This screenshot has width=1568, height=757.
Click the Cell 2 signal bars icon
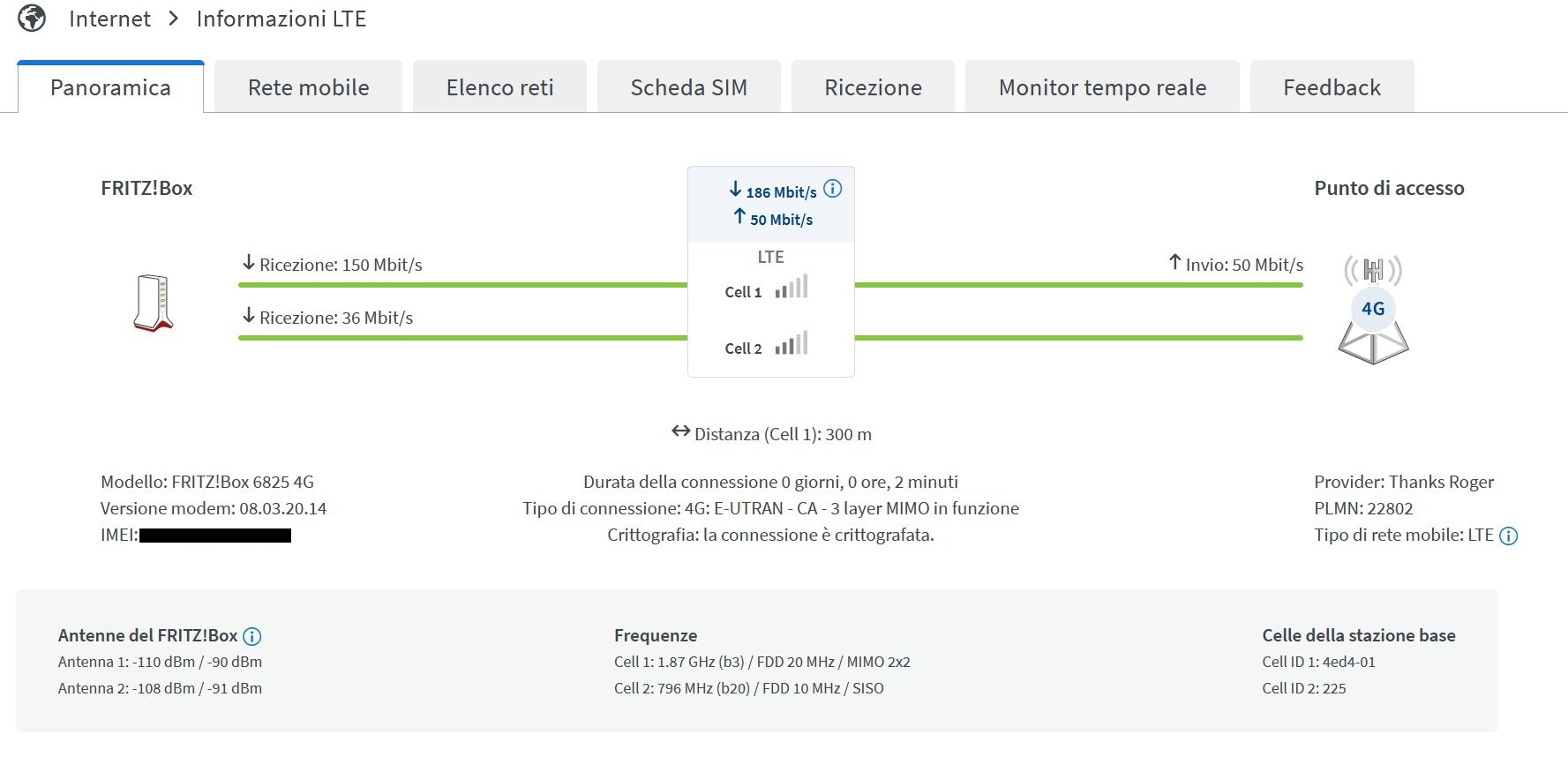click(792, 344)
